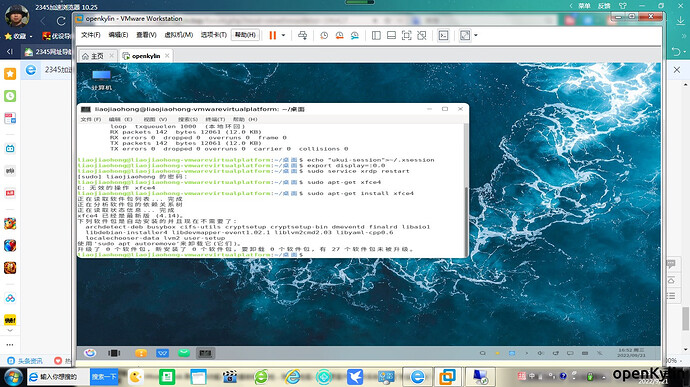This screenshot has width=690, height=387.
Task: Click the Windows Start button
Action: 13,377
